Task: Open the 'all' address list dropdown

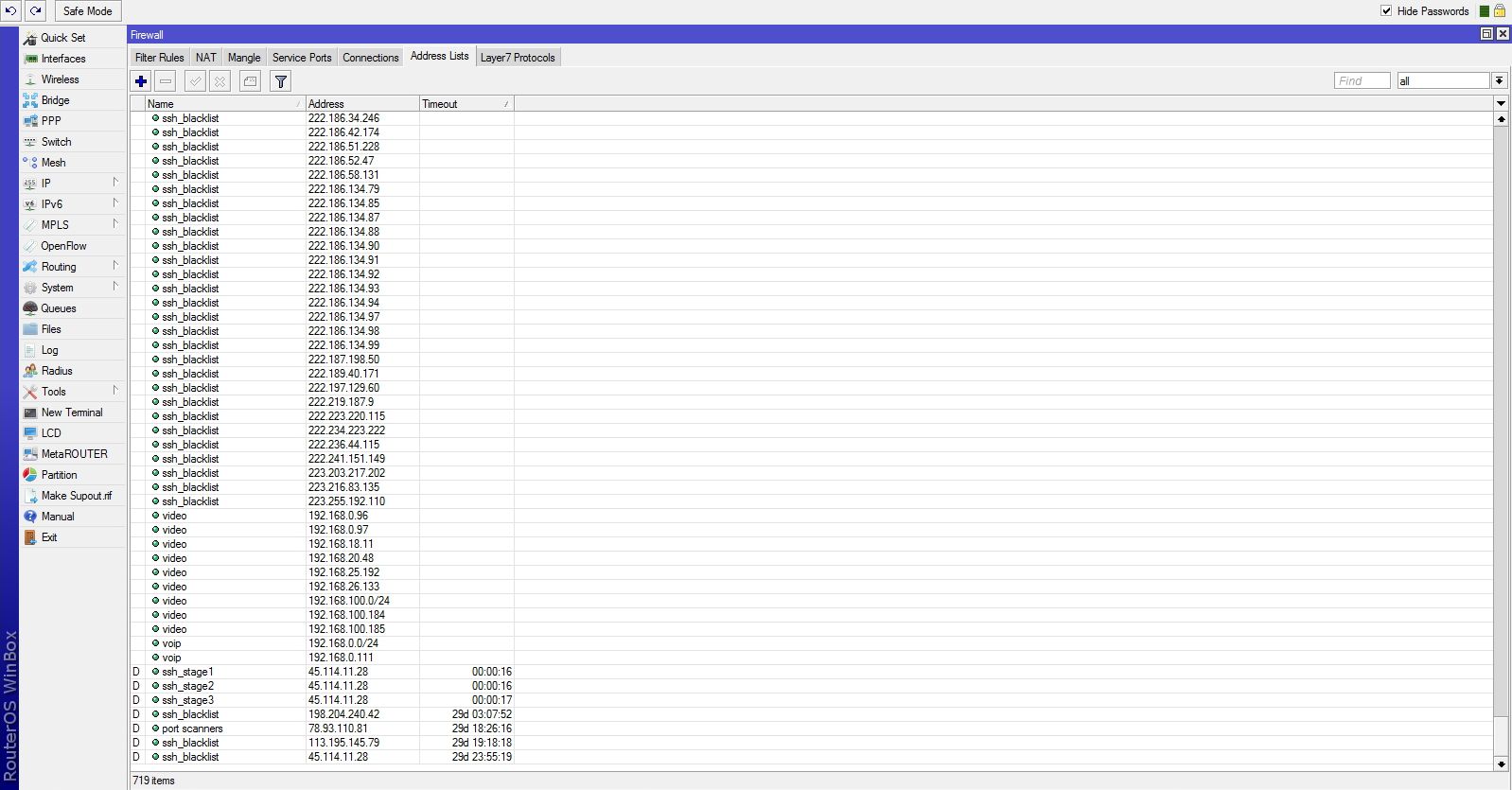Action: pos(1499,81)
